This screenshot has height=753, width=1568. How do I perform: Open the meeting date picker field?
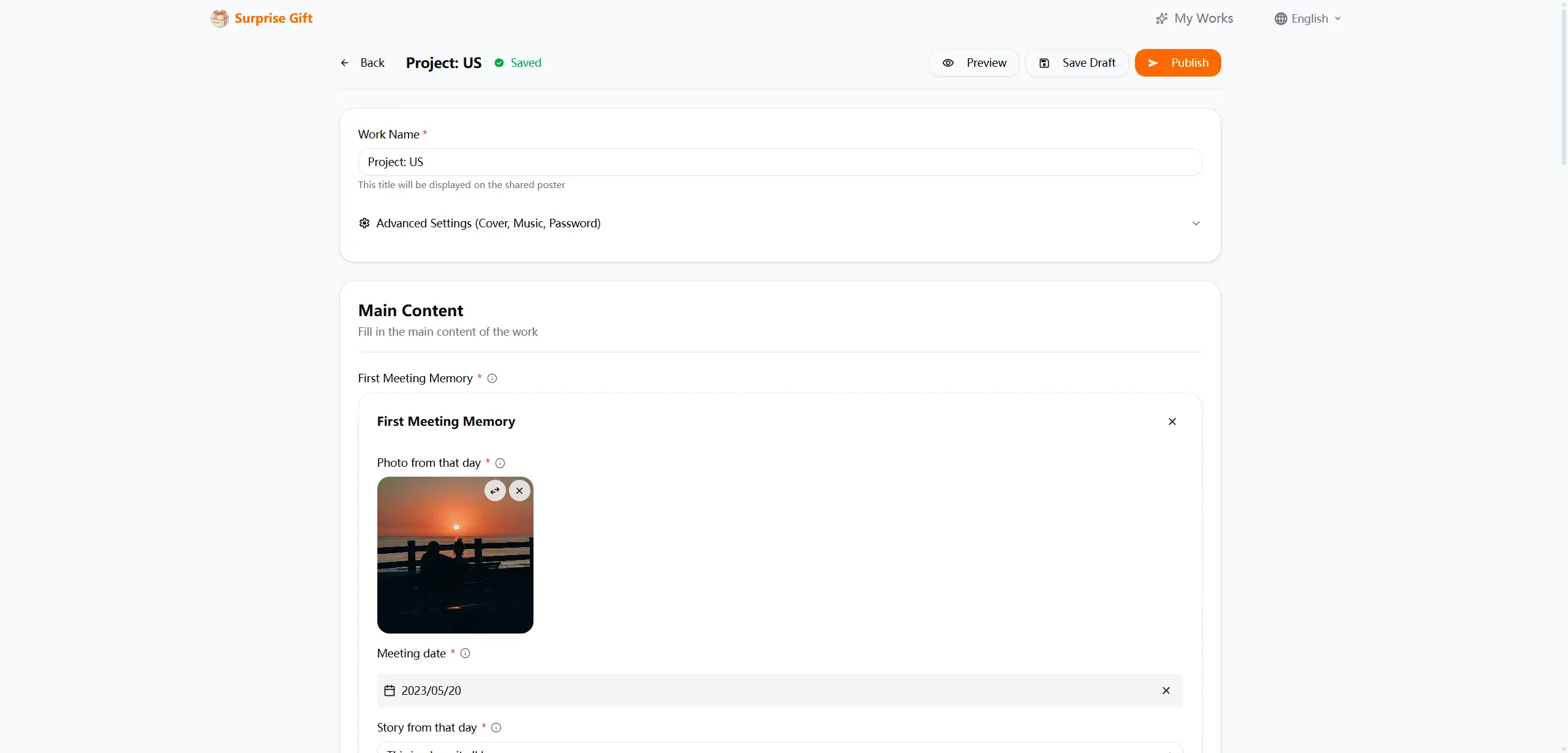click(x=735, y=691)
